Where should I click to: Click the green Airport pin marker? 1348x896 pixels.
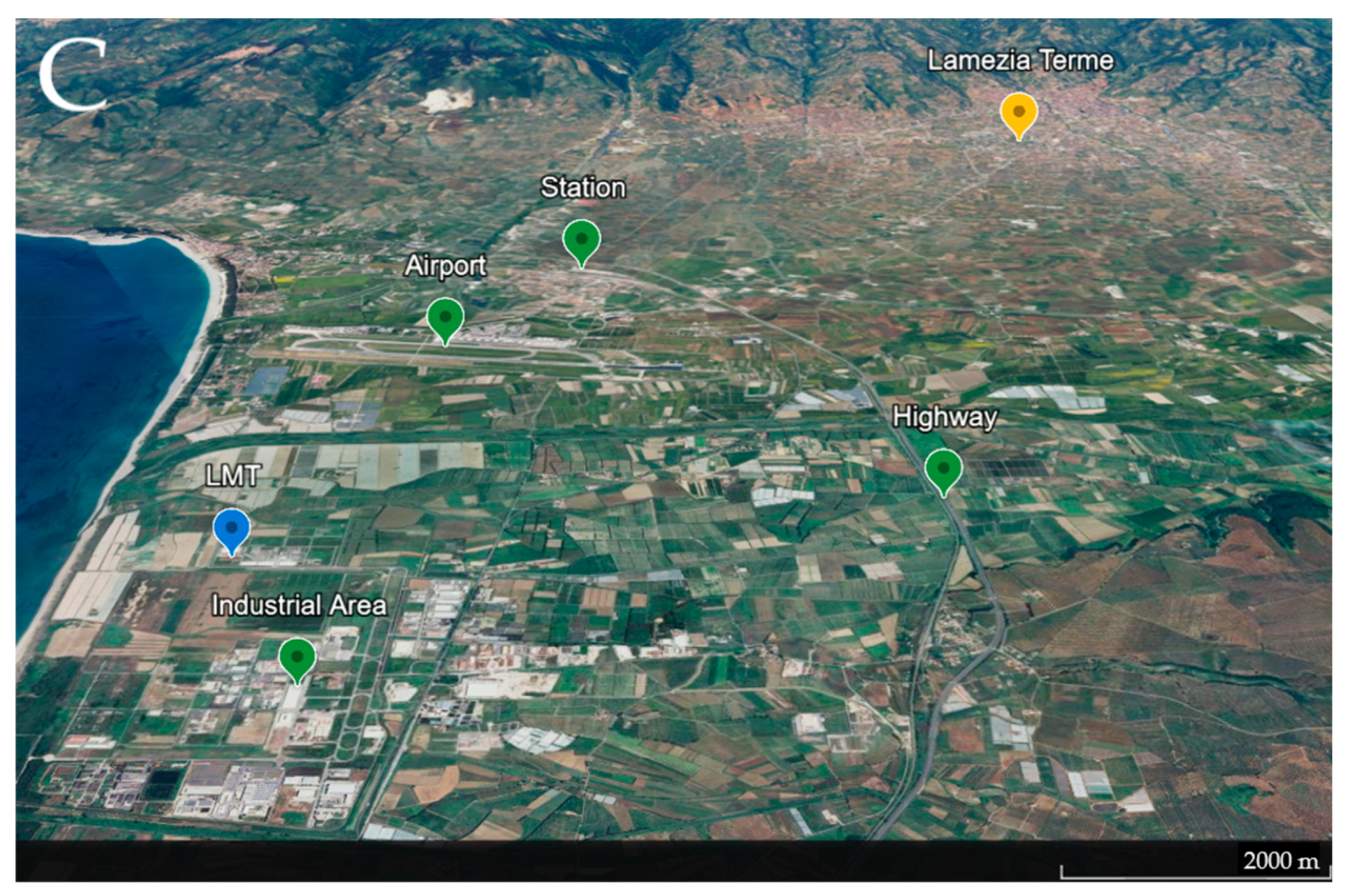point(445,317)
